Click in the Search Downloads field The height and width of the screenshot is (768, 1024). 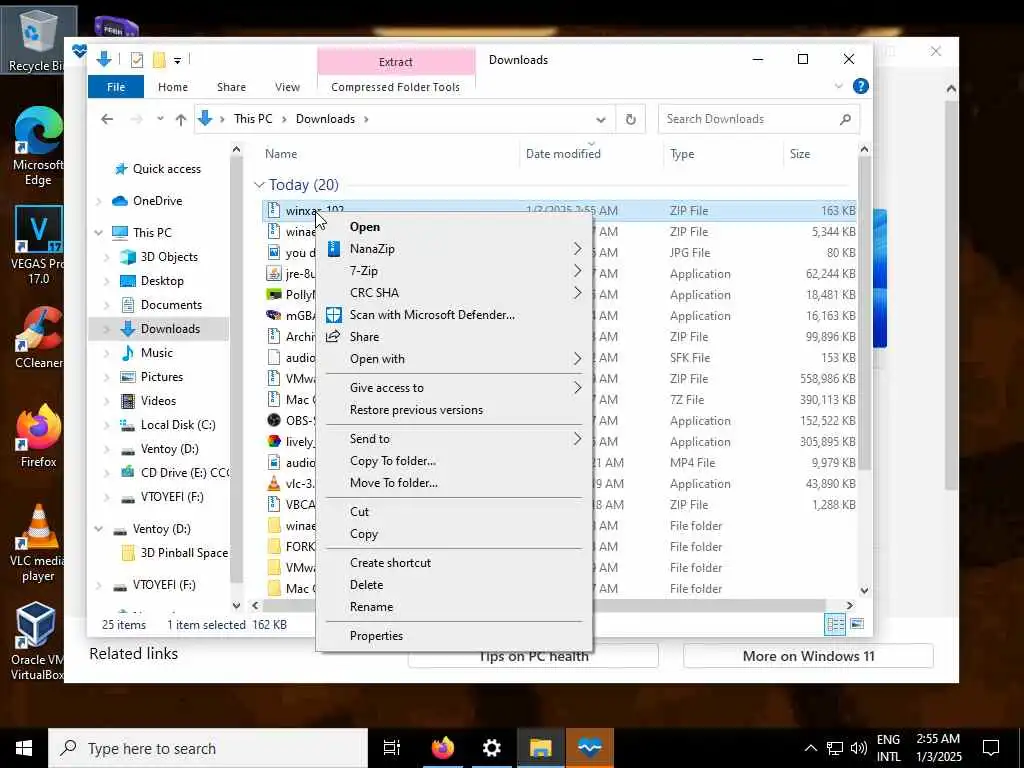pos(759,119)
